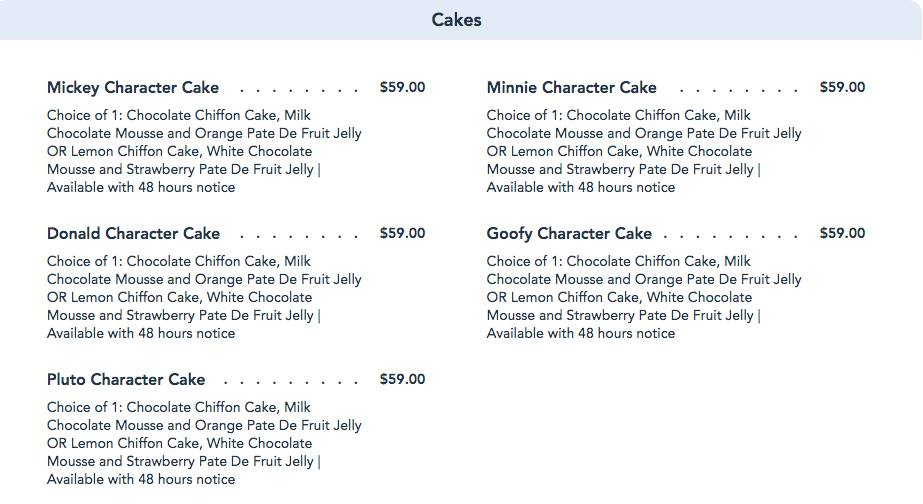Select the Goofy Character Cake title
The width and height of the screenshot is (923, 504).
(x=569, y=234)
